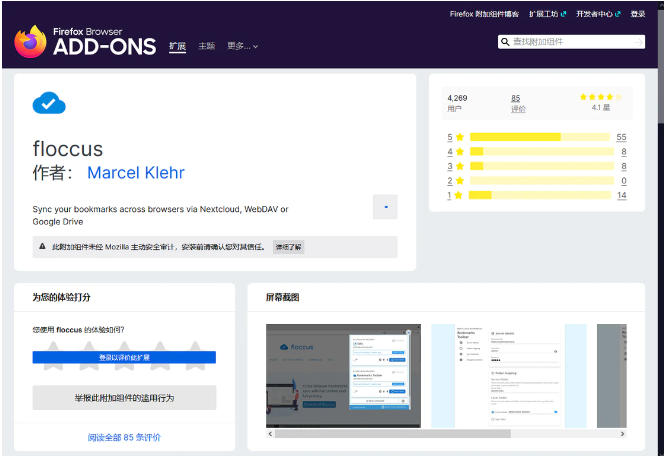The height and width of the screenshot is (456, 664).
Task: Open the partially visible third screenshot thumbnail
Action: pos(611,376)
